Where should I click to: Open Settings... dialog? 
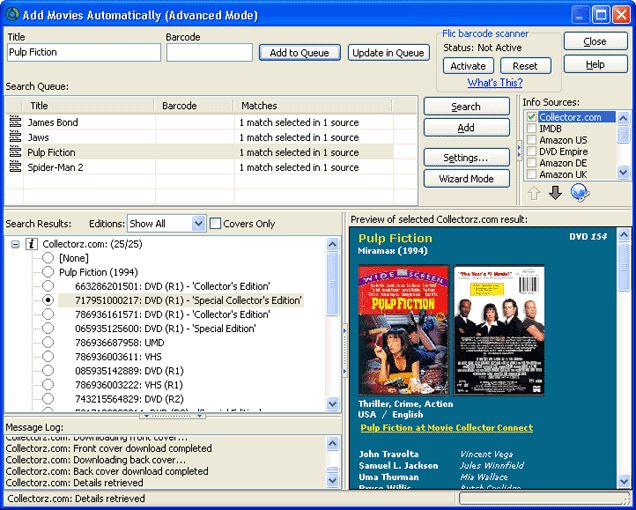click(x=466, y=157)
